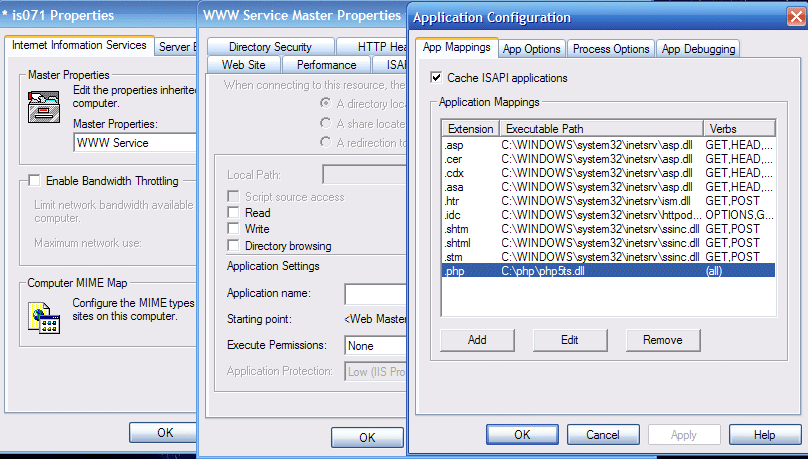Select the Directory Security tab
The height and width of the screenshot is (459, 808).
[x=271, y=47]
